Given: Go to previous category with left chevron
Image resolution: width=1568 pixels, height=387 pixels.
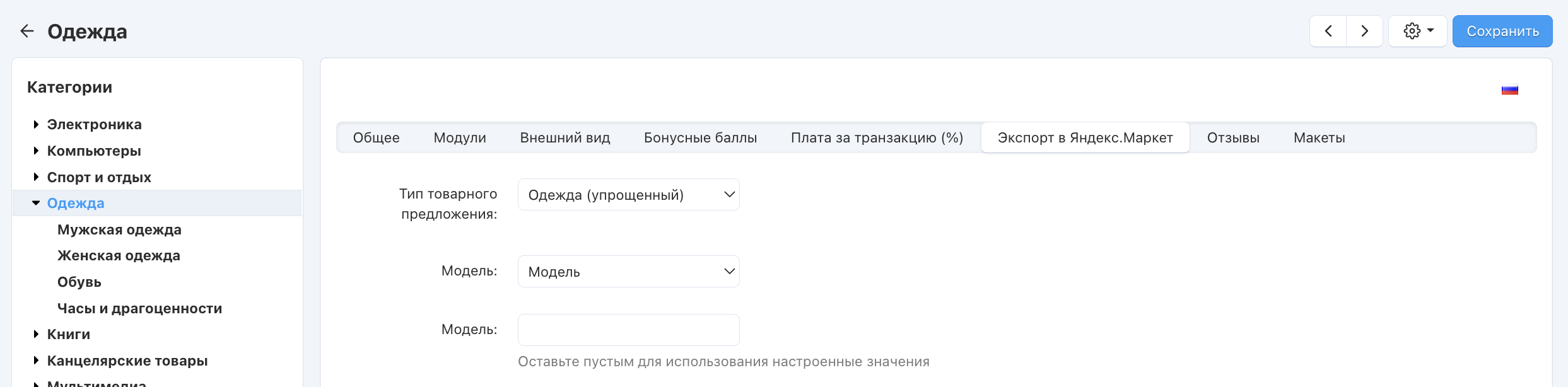Looking at the screenshot, I should tap(1328, 31).
